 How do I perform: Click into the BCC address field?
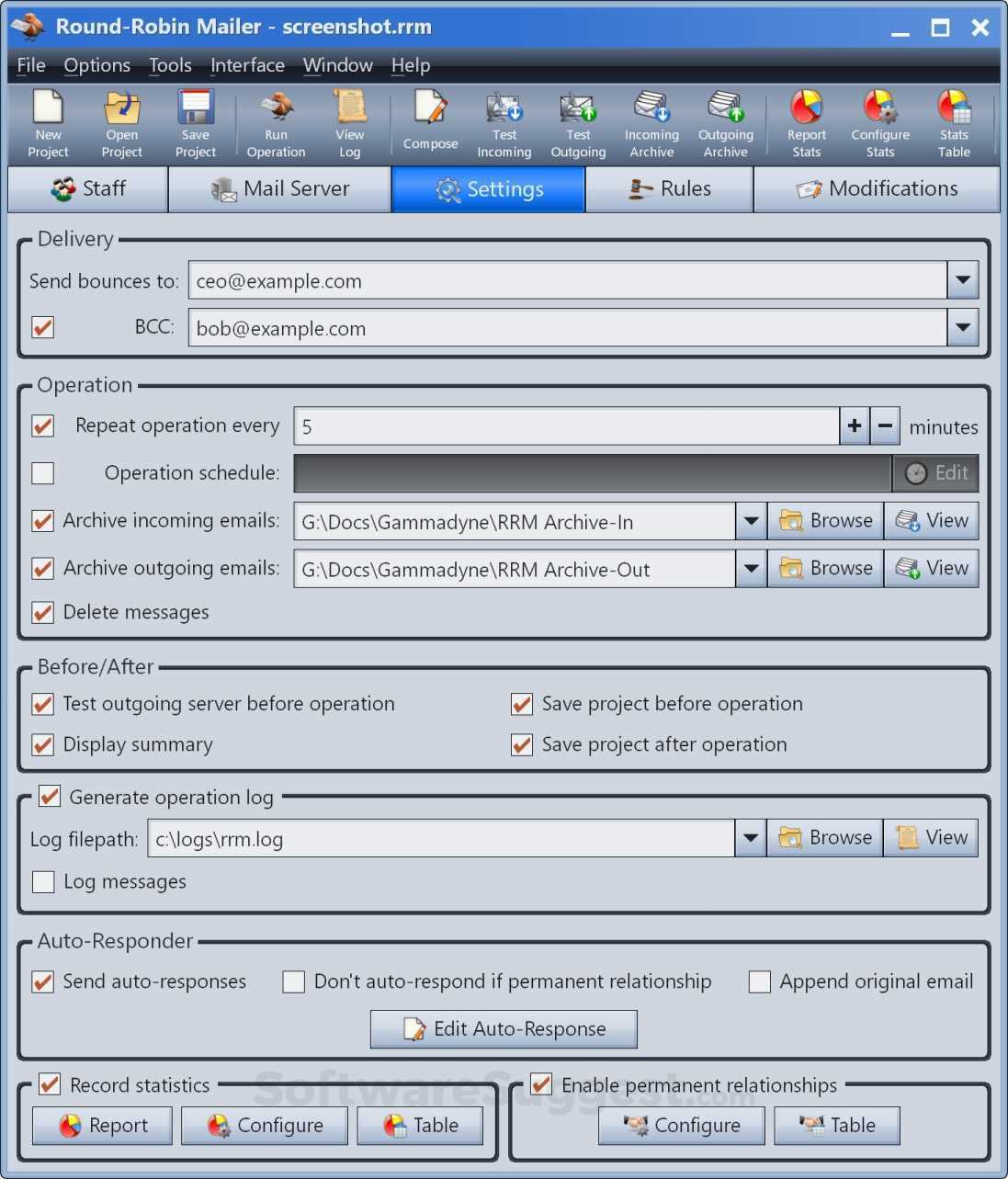coord(566,328)
